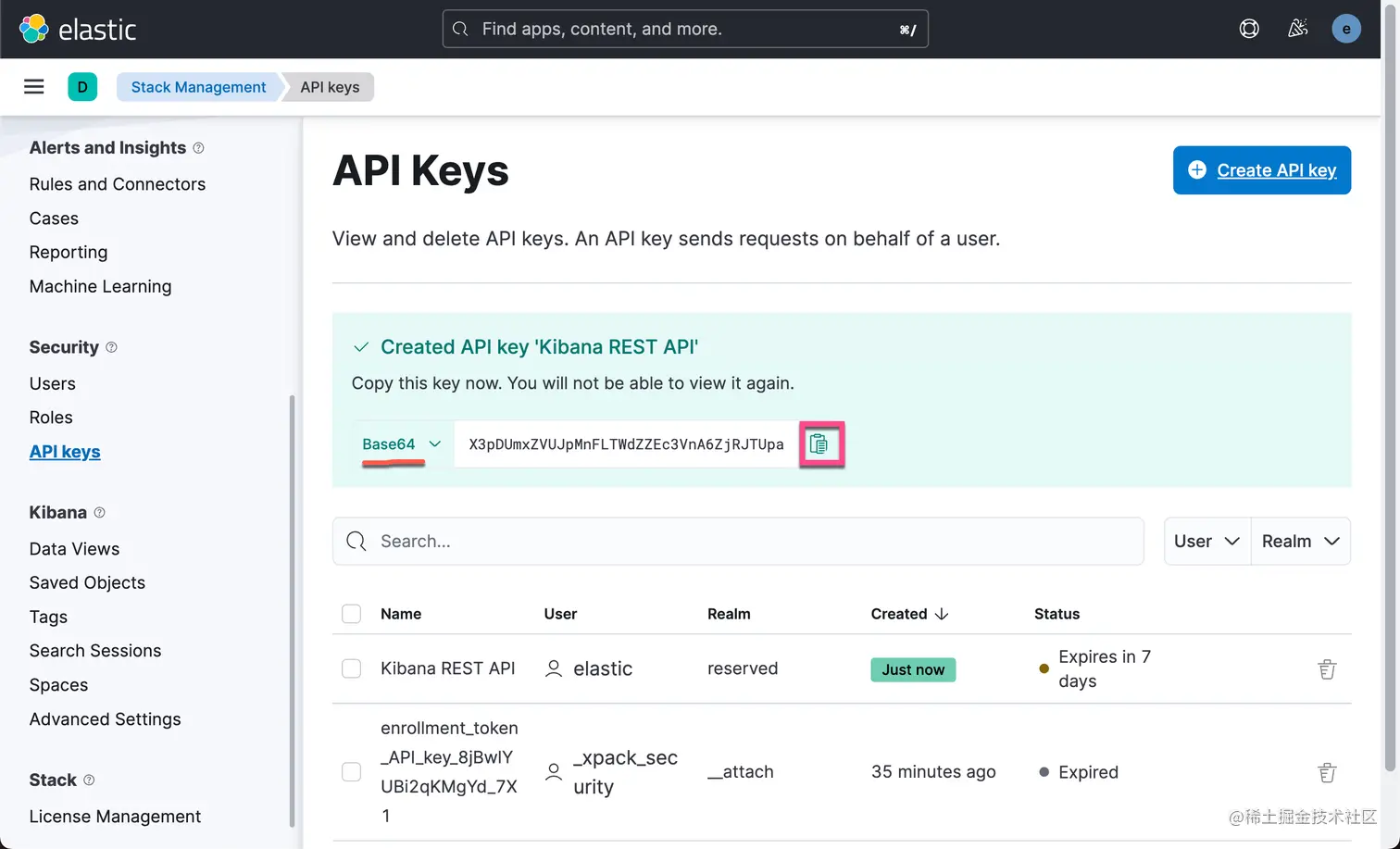Click the Create API key button
The height and width of the screenshot is (849, 1400).
coord(1261,170)
